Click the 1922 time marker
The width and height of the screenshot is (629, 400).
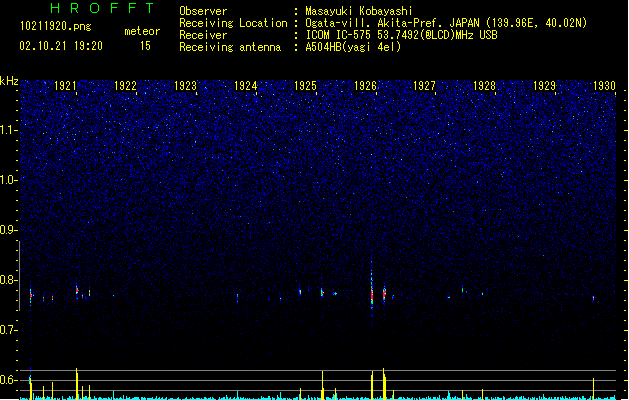125,86
